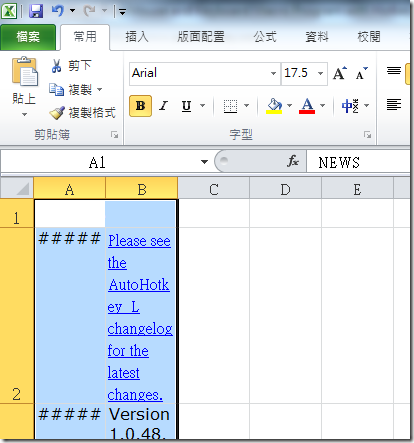Undo the last action

(57, 11)
